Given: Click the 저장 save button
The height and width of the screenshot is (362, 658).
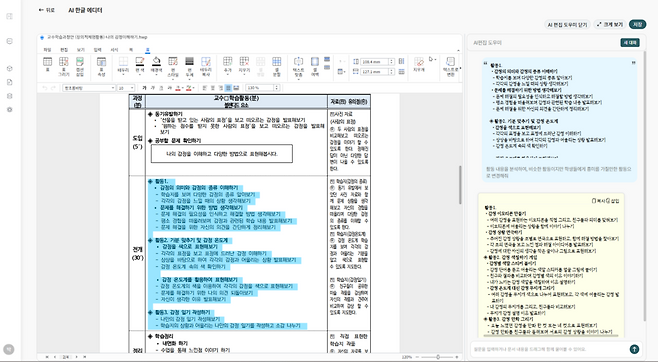Looking at the screenshot, I should point(637,24).
